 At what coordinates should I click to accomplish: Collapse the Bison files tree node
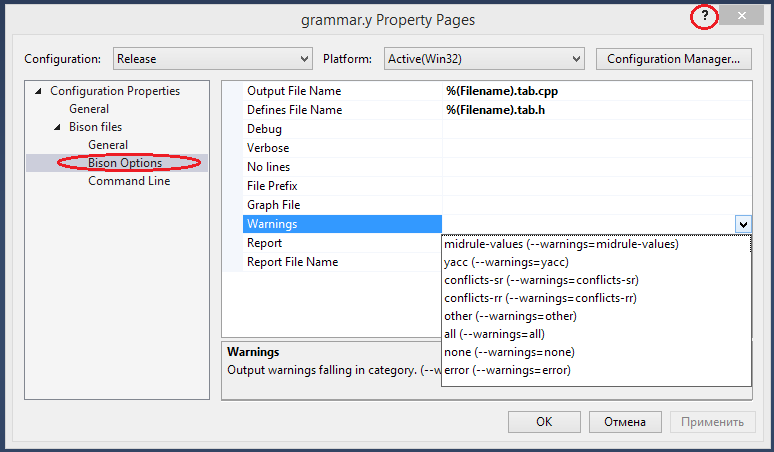[57, 127]
